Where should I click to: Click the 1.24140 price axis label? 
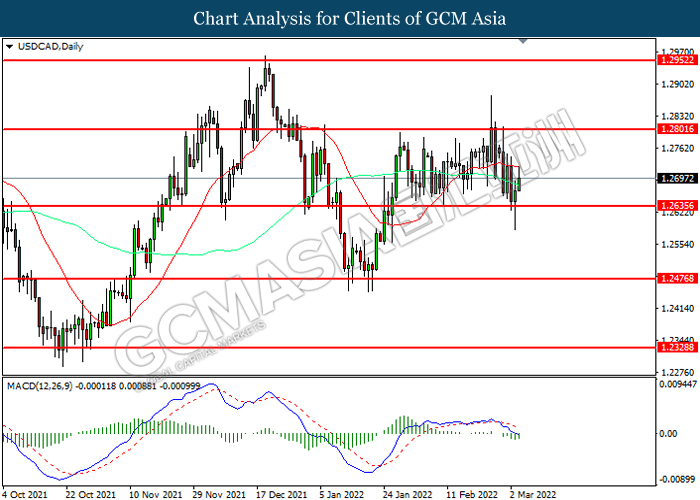coord(677,308)
